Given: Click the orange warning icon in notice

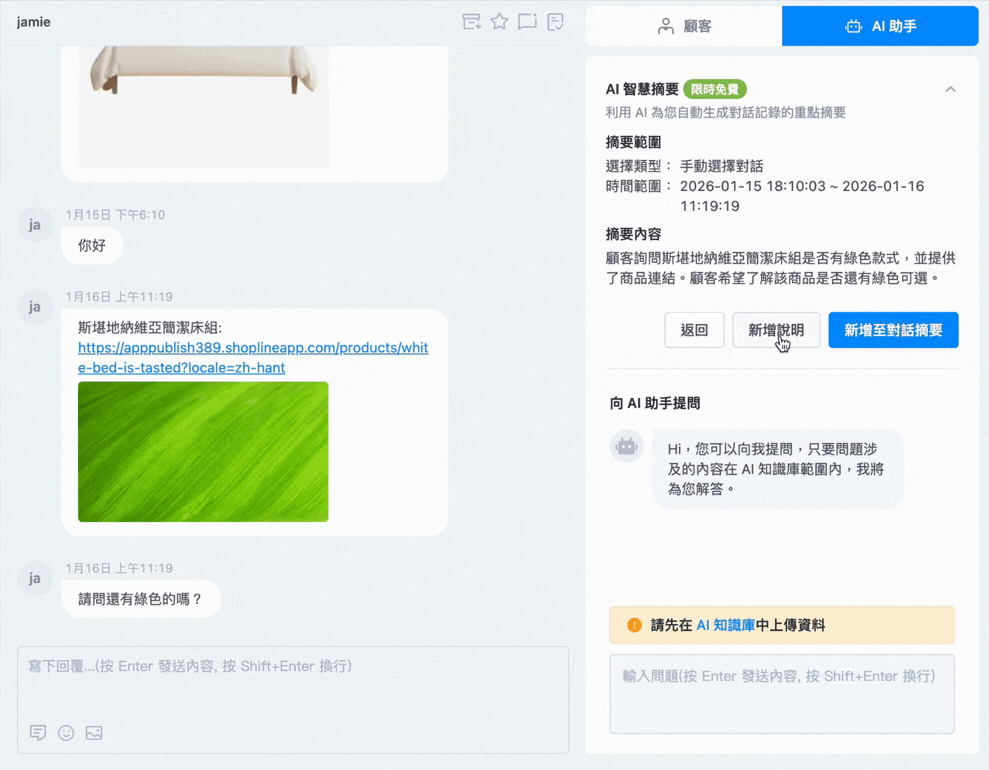Looking at the screenshot, I should [x=634, y=625].
